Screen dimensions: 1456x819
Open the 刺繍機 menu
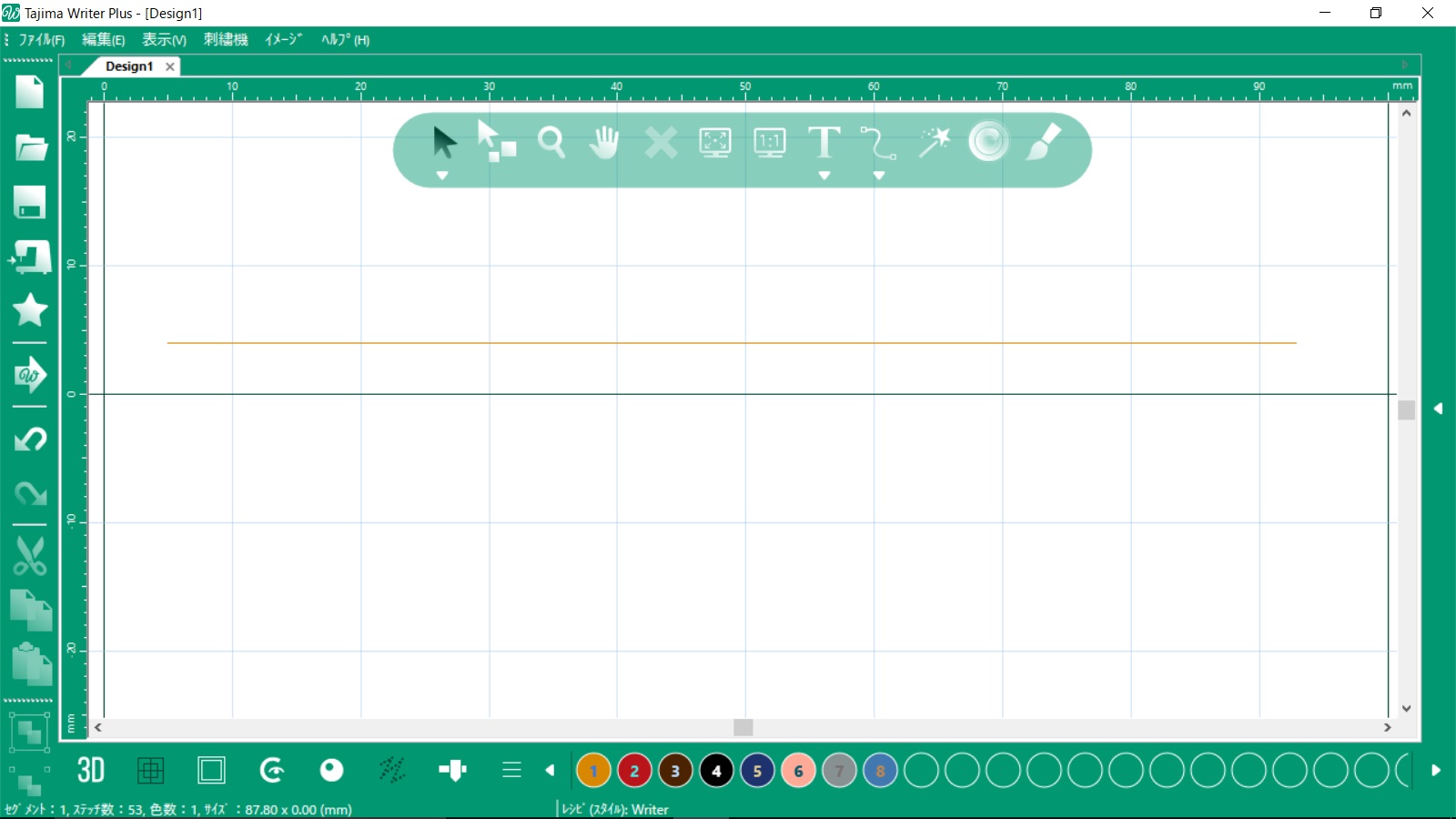tap(226, 40)
